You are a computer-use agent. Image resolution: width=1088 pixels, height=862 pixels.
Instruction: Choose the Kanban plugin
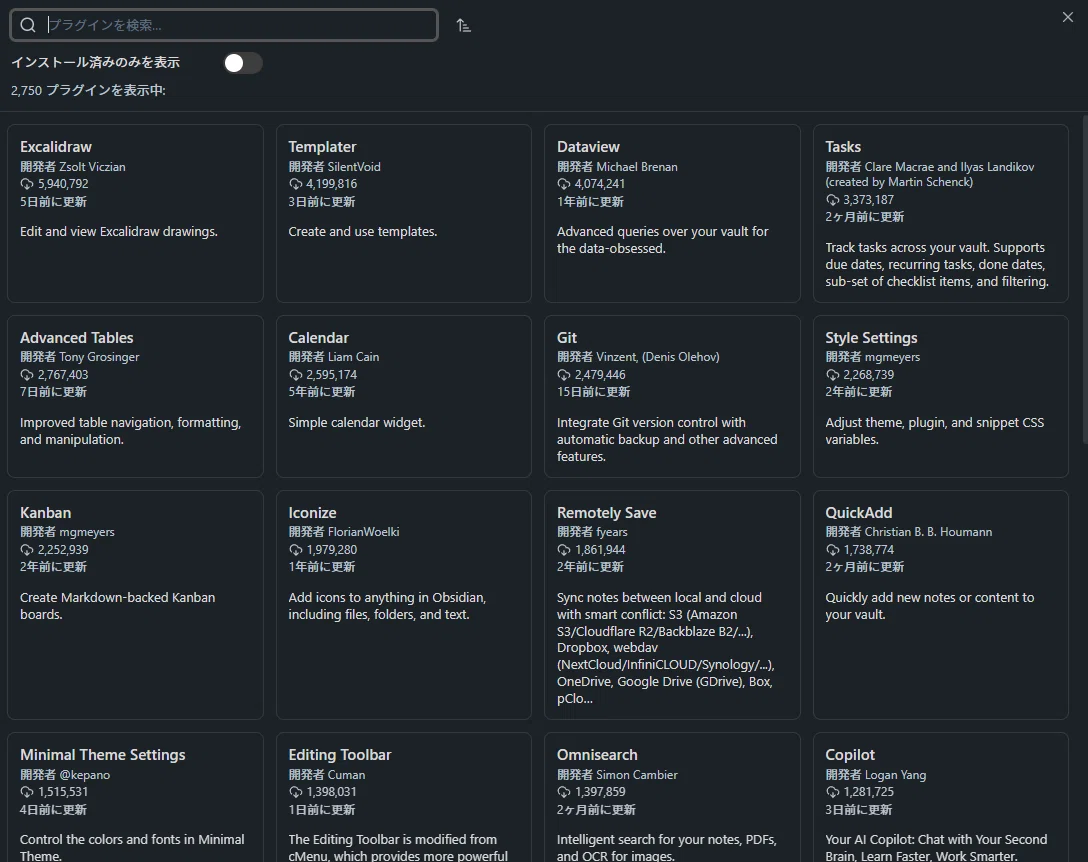135,605
